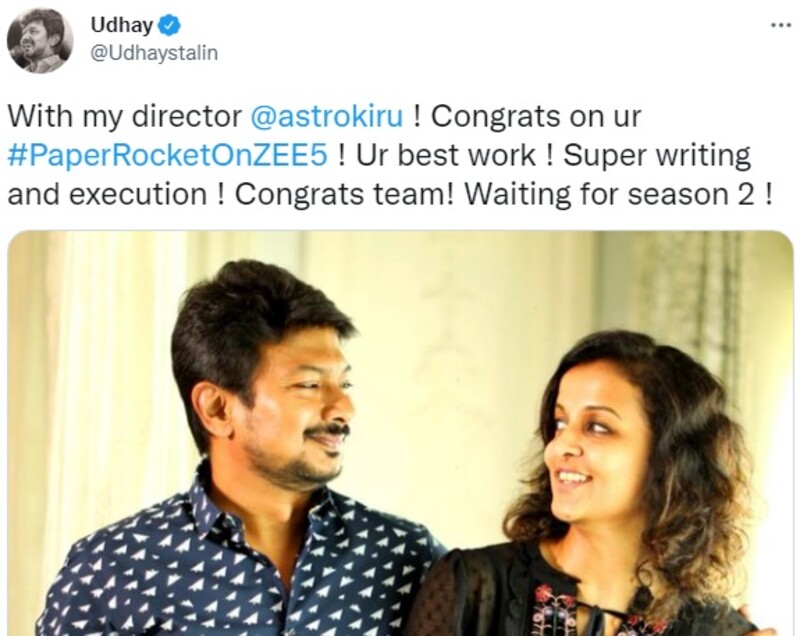Click the blue verified badge
The image size is (800, 636).
[169, 25]
